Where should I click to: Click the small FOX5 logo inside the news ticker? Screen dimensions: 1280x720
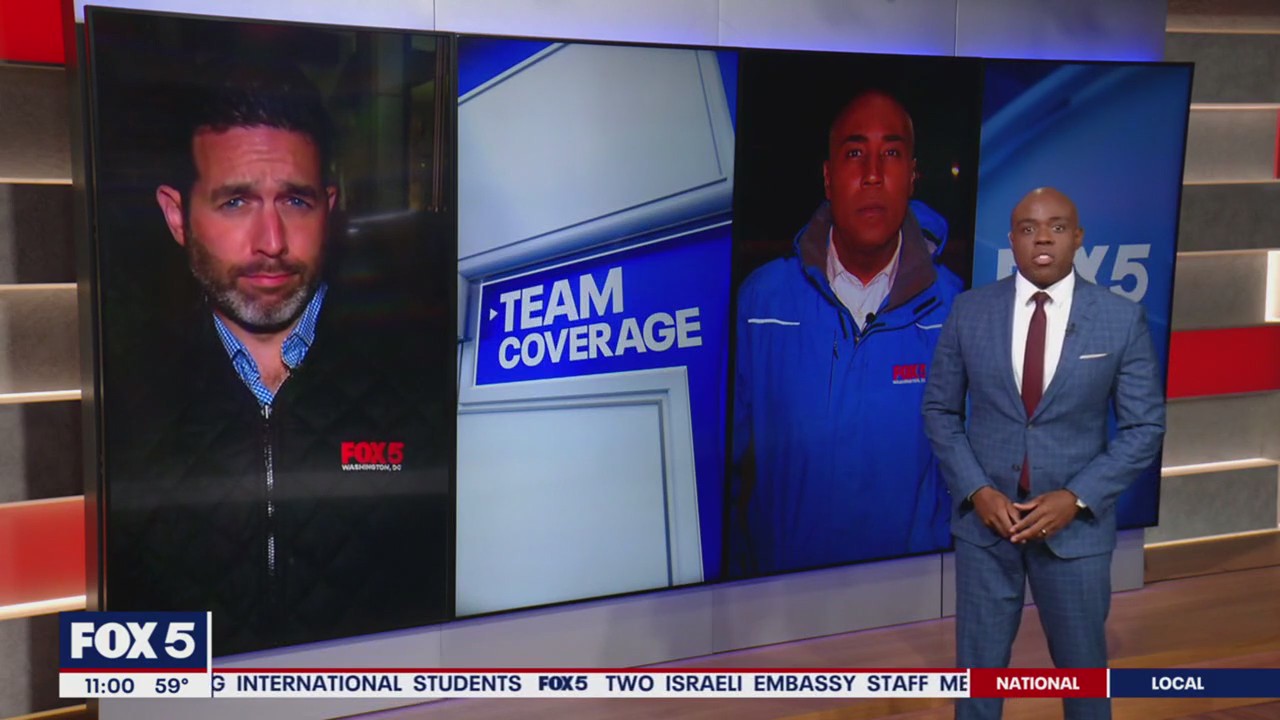[x=563, y=684]
